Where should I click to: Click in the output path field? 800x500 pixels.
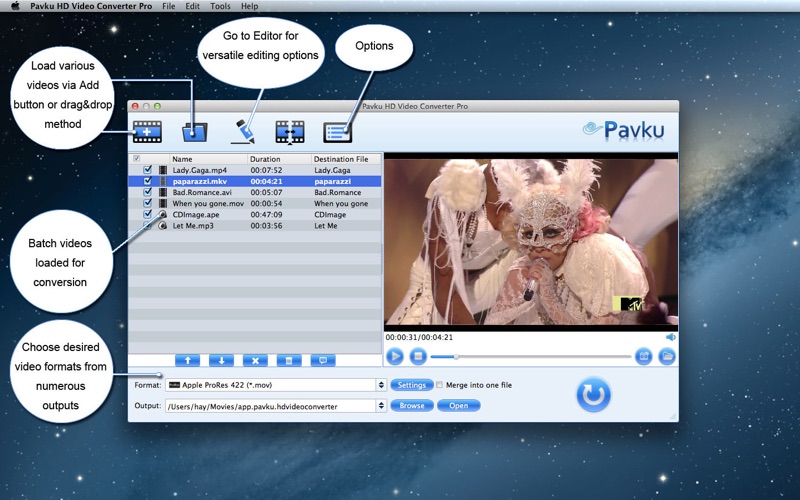pos(271,406)
